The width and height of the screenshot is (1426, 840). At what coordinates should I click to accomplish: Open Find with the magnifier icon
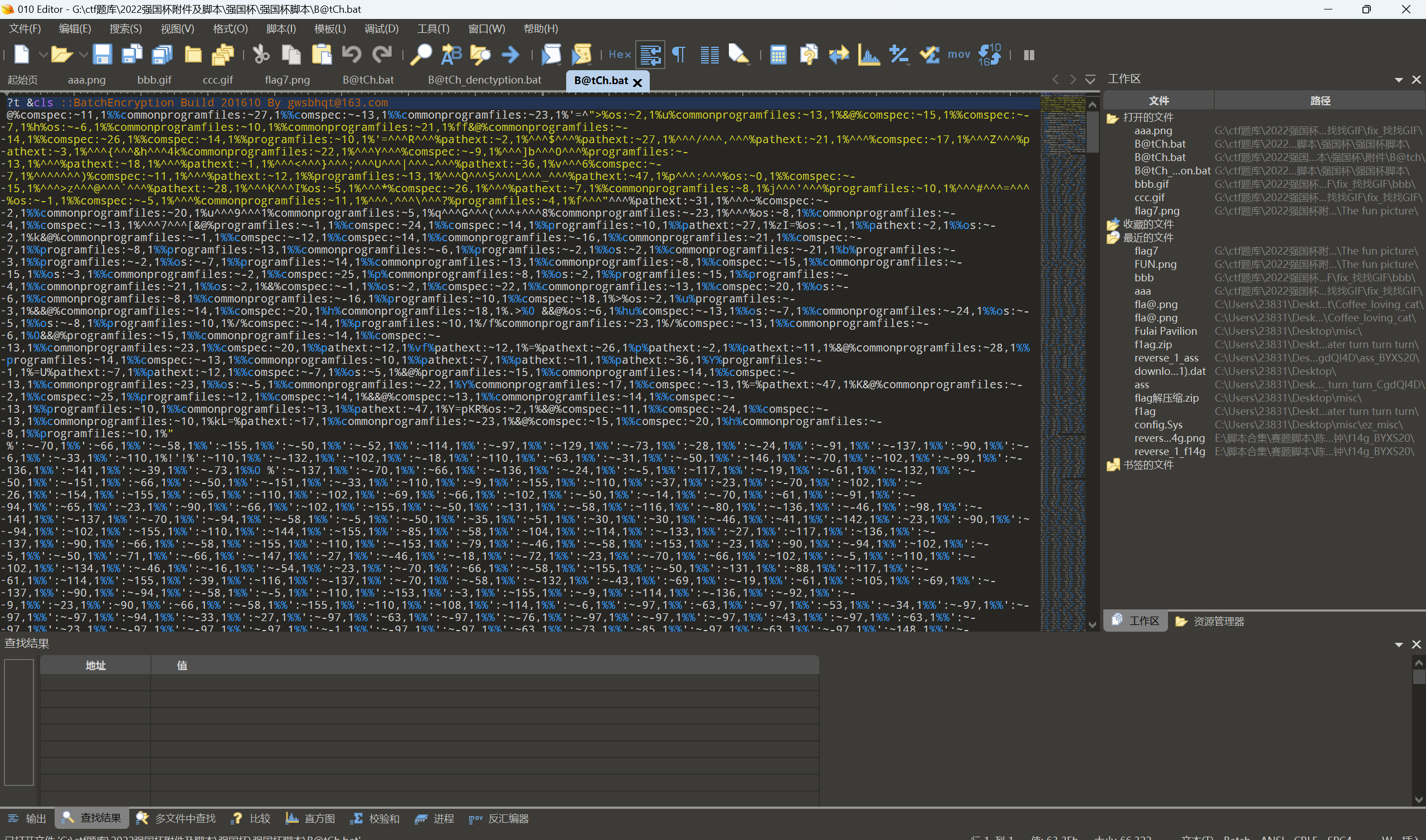(421, 55)
